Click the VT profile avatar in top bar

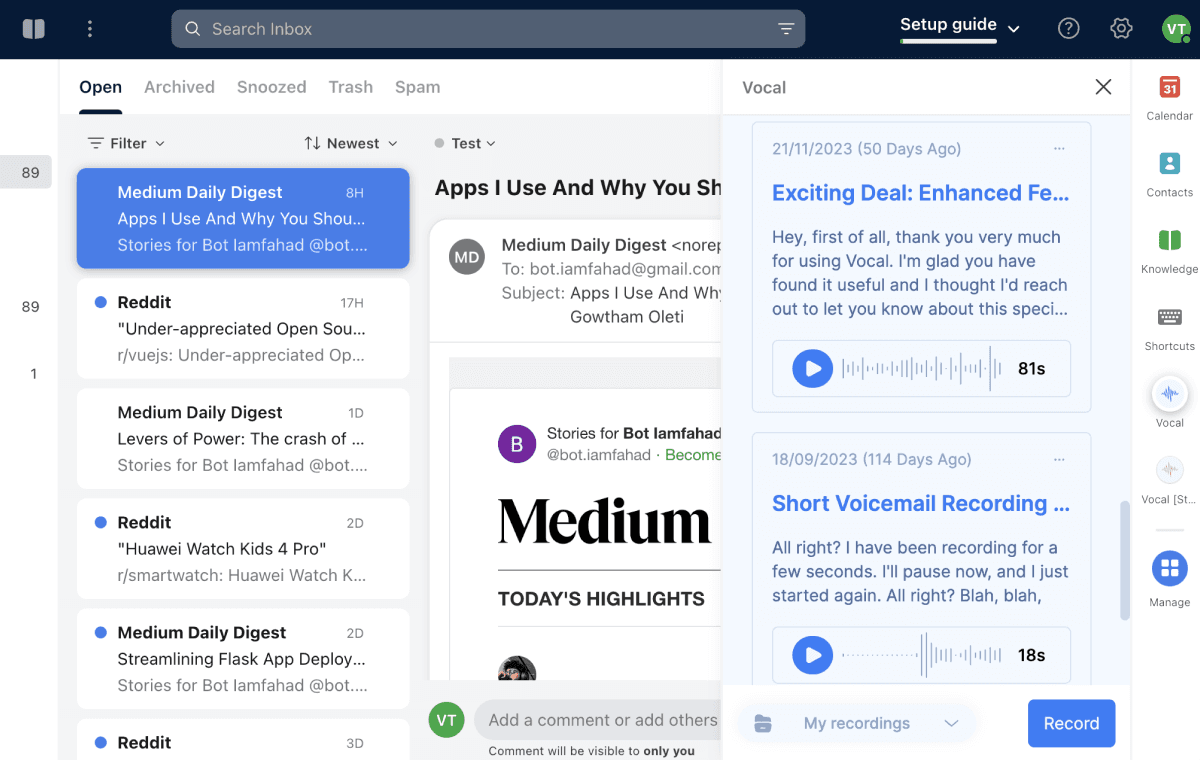pos(1175,29)
